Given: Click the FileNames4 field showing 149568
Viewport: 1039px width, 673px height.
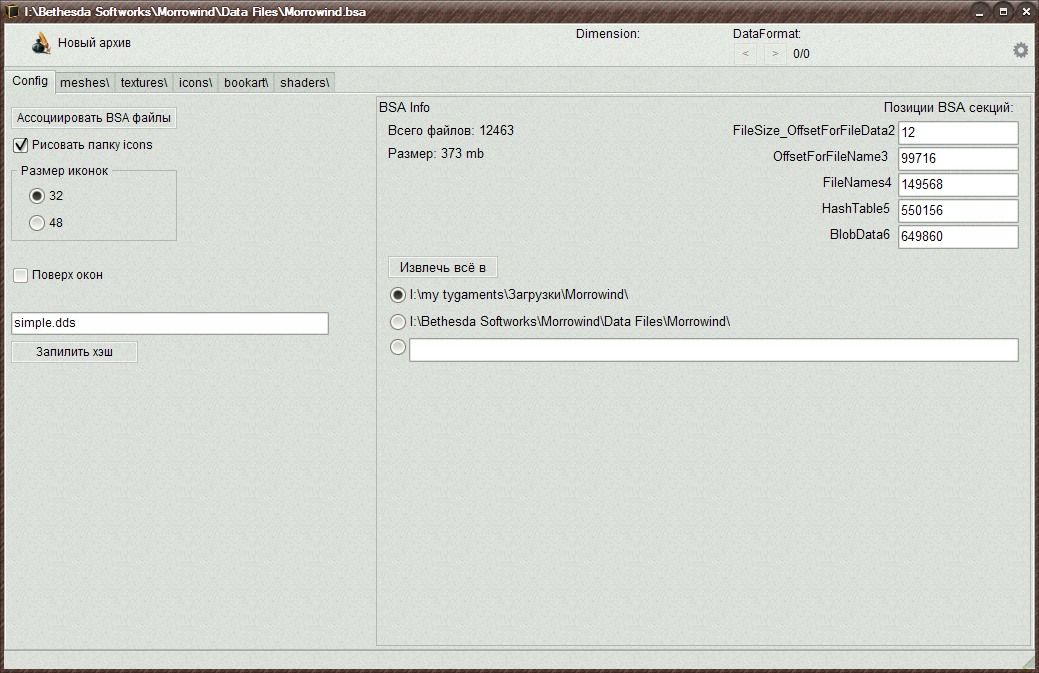Looking at the screenshot, I should (x=958, y=184).
